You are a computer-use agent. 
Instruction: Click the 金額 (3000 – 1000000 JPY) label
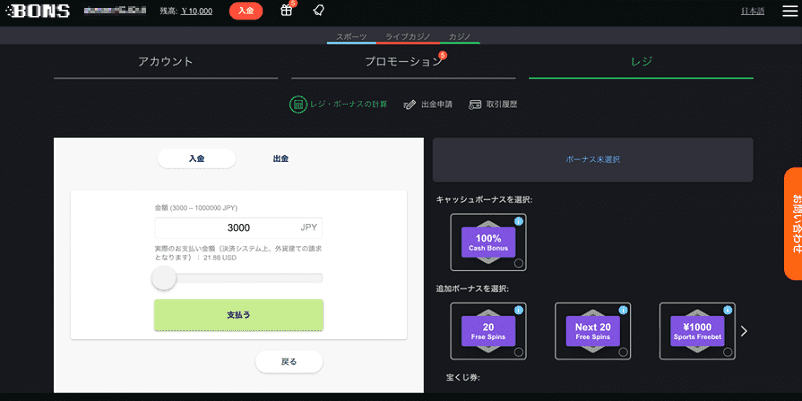click(x=196, y=208)
